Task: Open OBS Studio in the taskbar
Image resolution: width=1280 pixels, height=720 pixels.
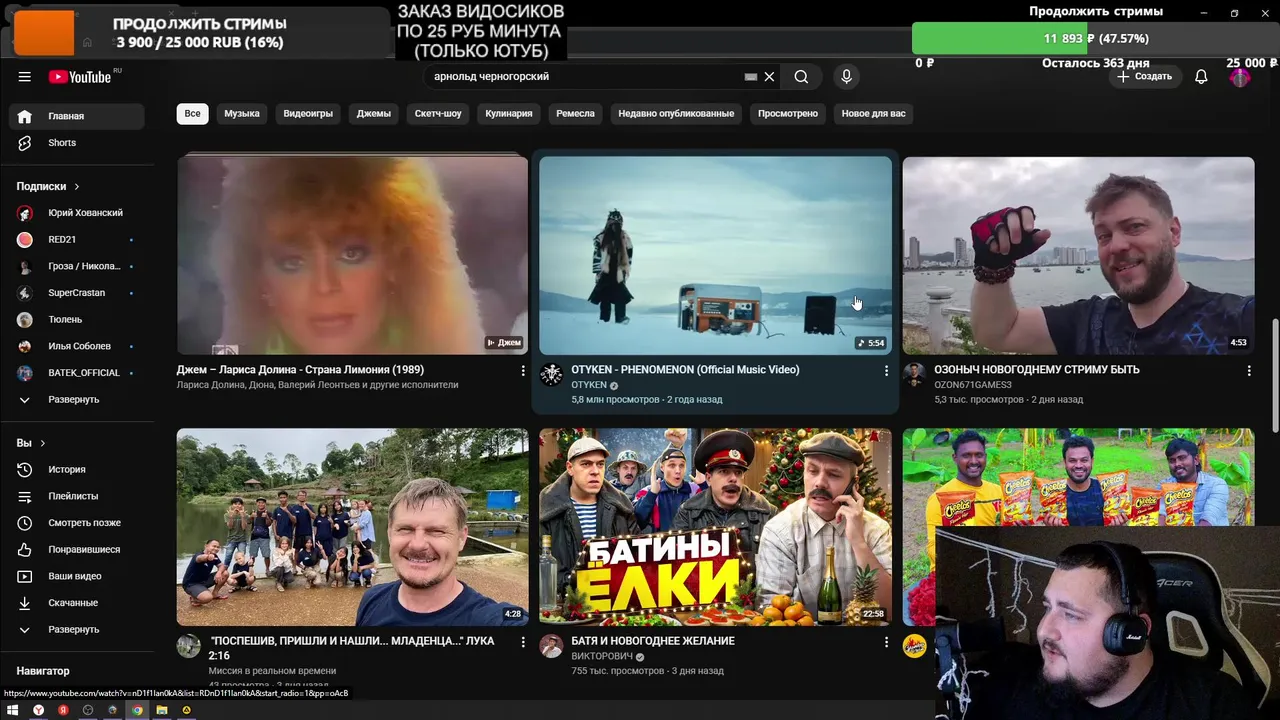Action: [88, 710]
